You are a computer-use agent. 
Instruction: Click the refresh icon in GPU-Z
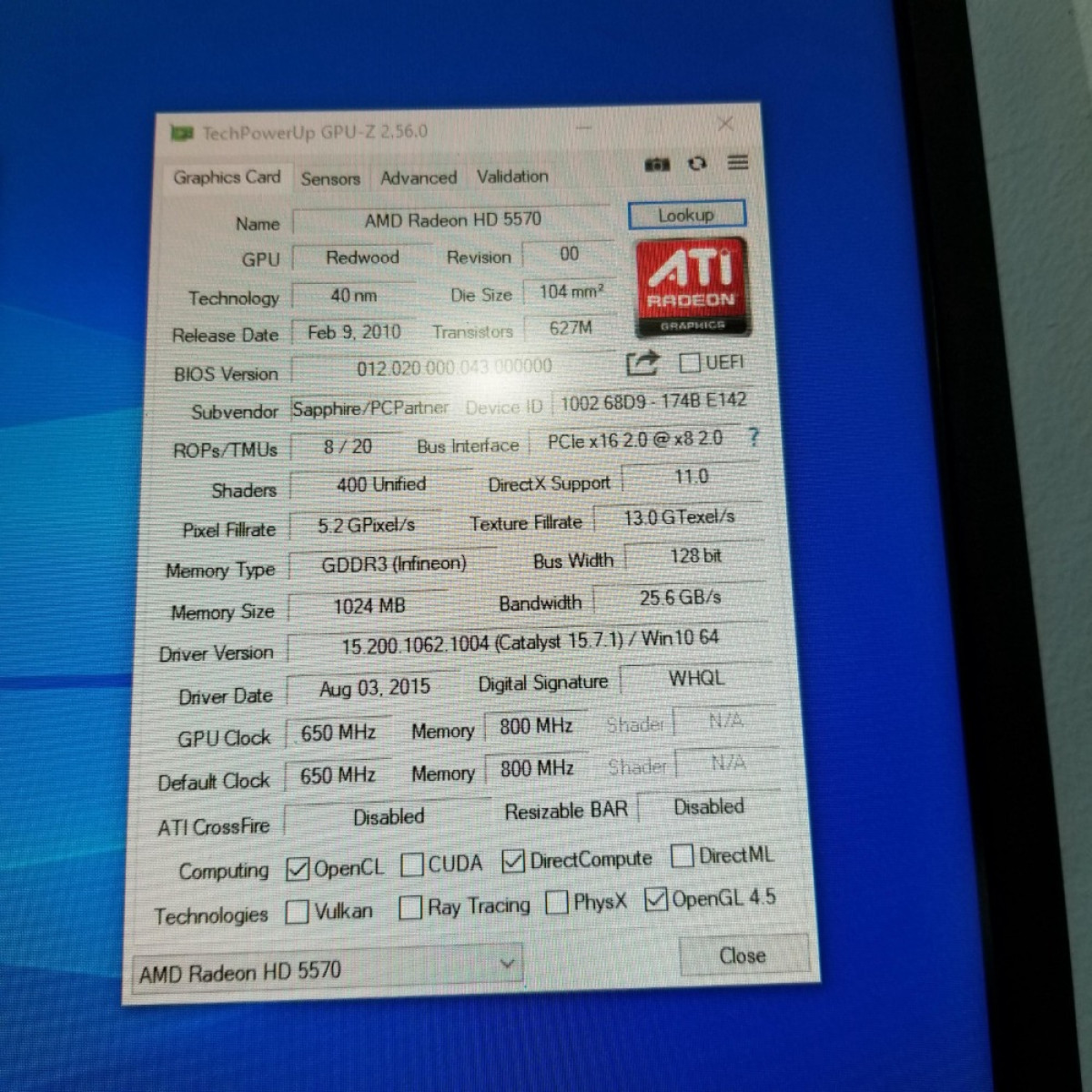click(697, 163)
